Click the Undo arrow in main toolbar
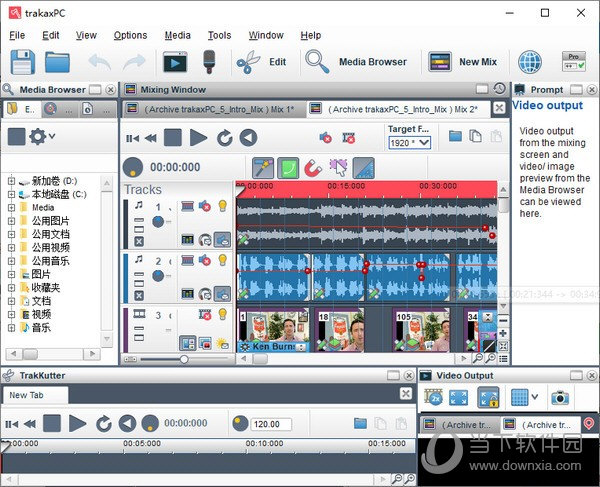This screenshot has height=487, width=600. 99,62
